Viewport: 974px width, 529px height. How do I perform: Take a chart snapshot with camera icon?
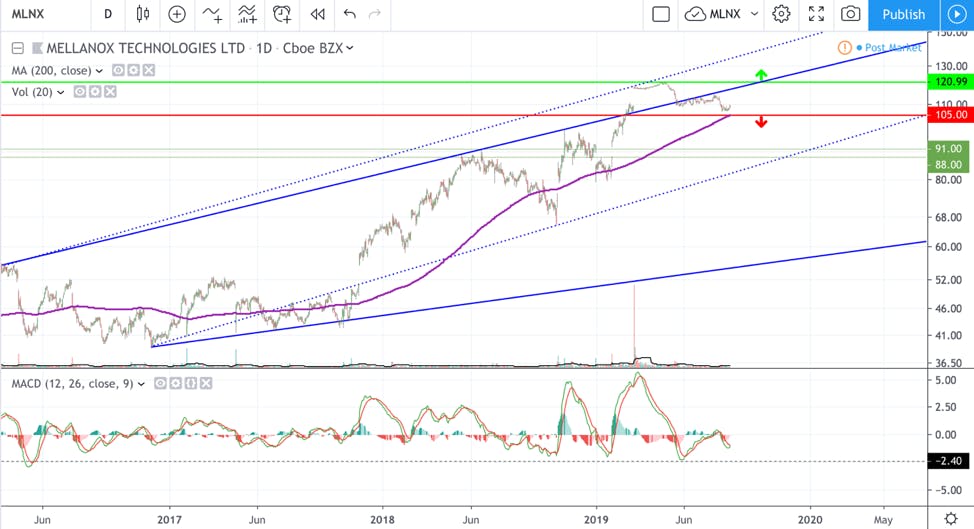tap(850, 14)
